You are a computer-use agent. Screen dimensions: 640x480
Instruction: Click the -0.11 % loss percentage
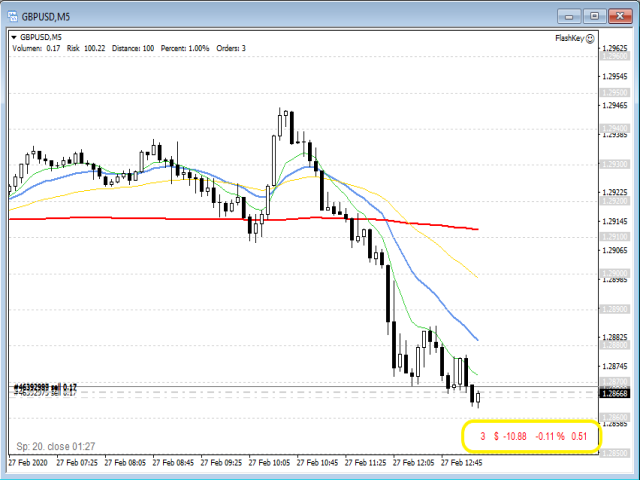pos(550,436)
